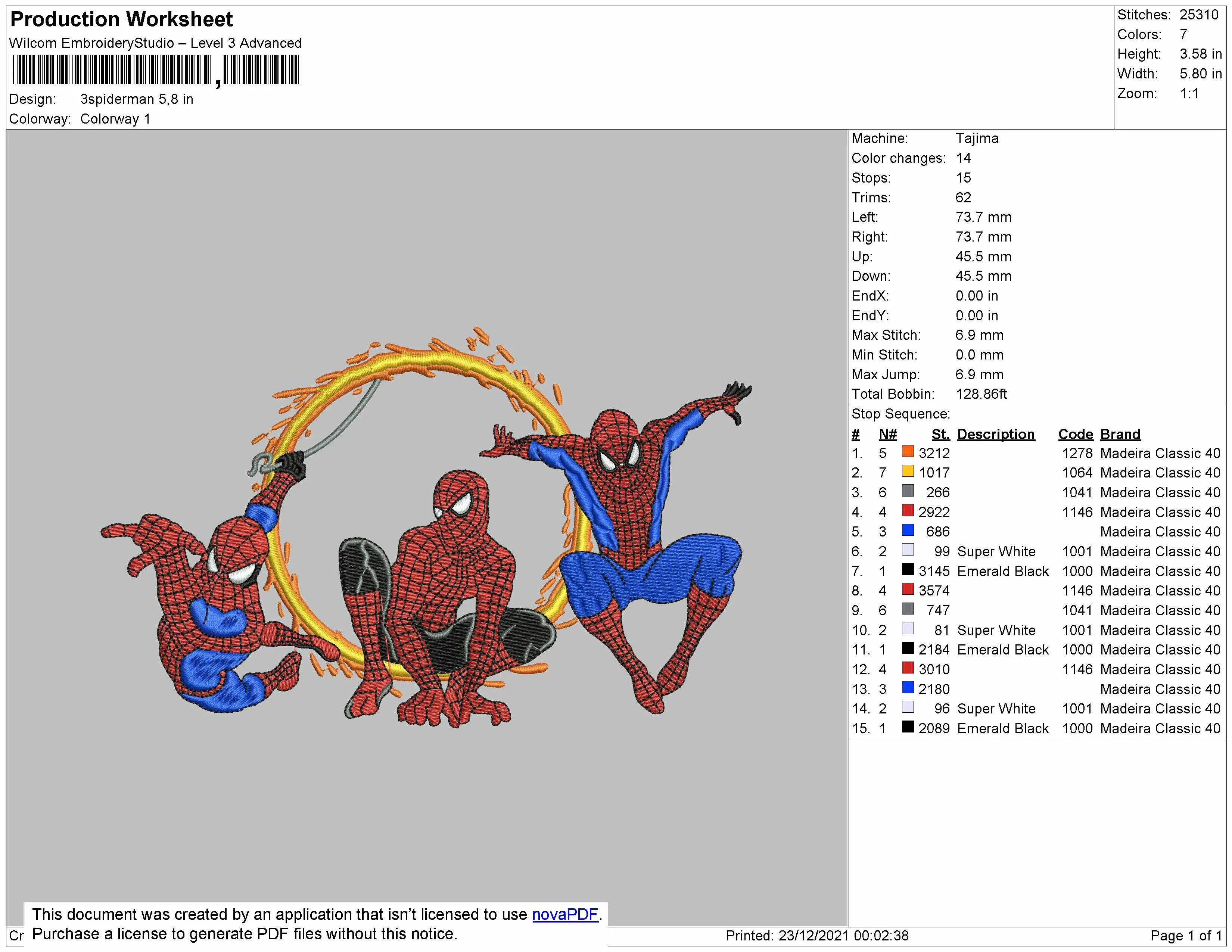Viewport: 1232px width, 952px height.
Task: Click the Colorway 1 value
Action: click(x=115, y=119)
